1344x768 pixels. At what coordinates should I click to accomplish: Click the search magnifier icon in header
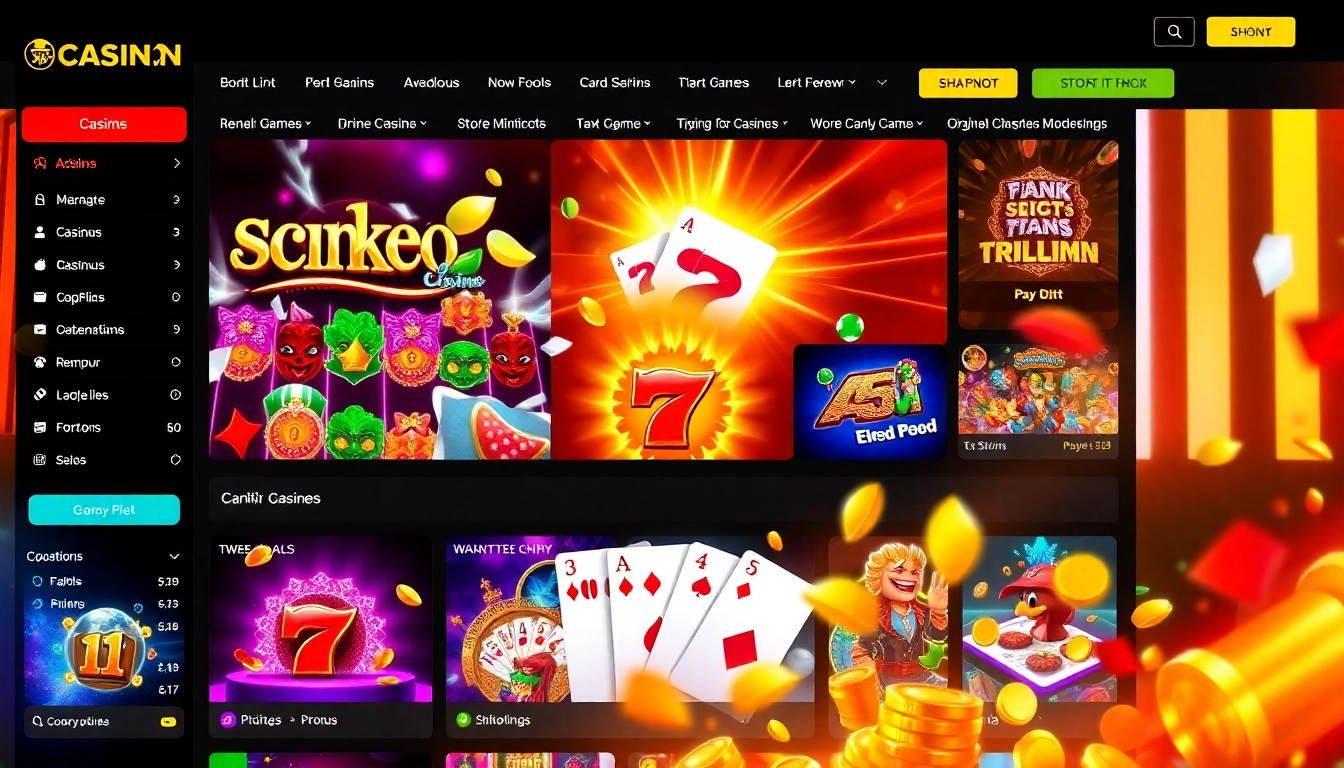point(1174,32)
